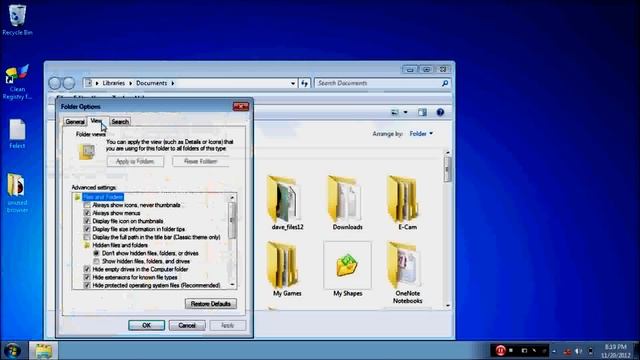Click the Advanced settings list scrollbar thumb

pos(232,220)
